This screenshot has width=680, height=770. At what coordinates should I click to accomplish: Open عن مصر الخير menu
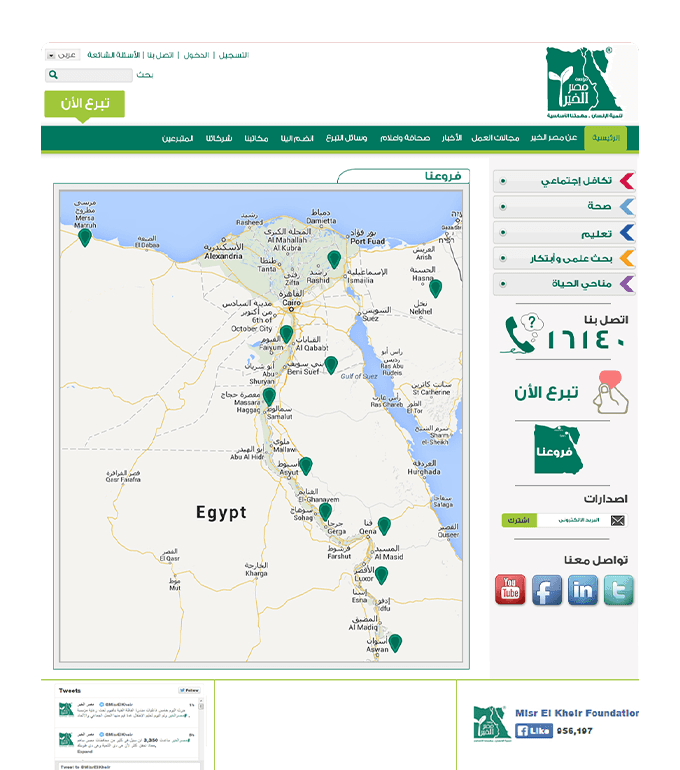pyautogui.click(x=554, y=138)
